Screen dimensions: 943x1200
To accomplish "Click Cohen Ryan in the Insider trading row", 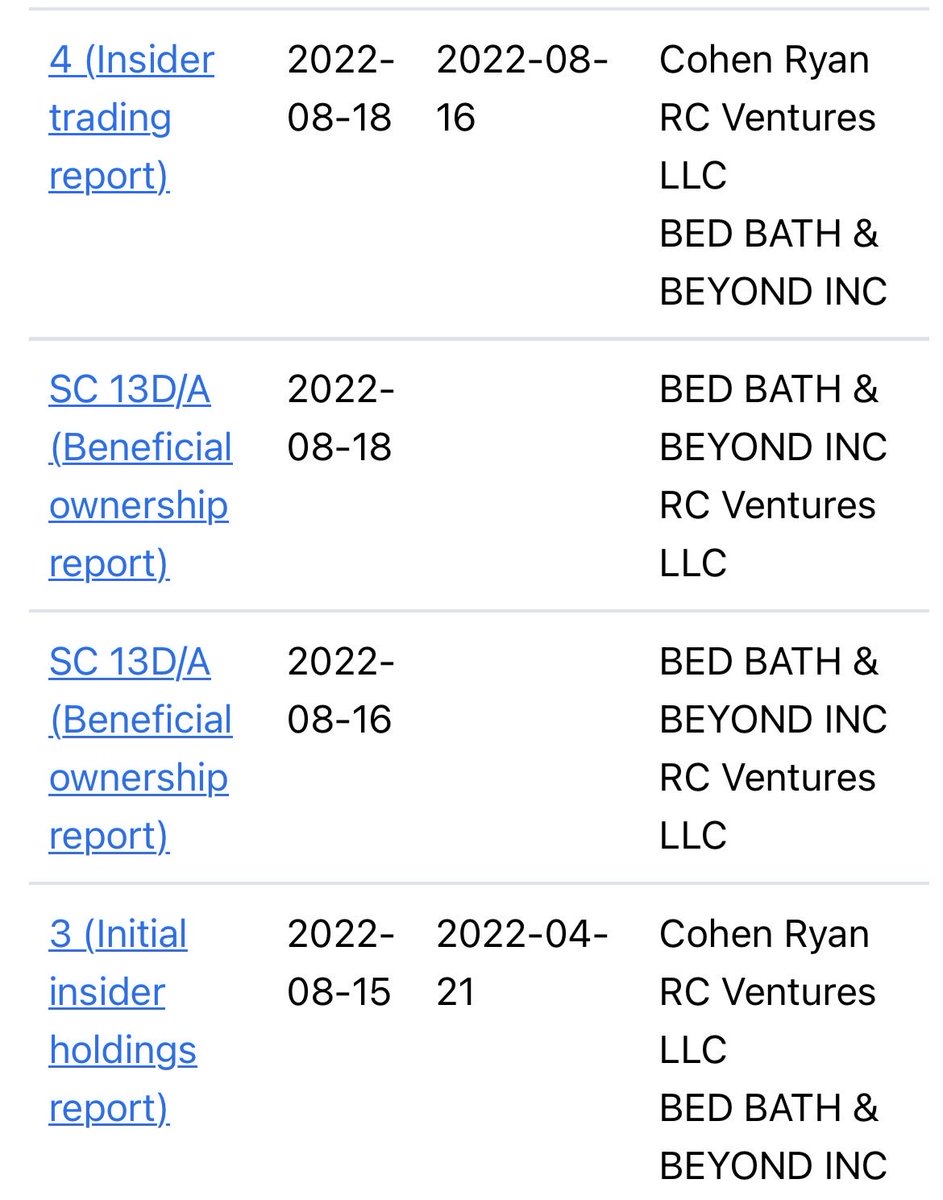I will point(764,60).
